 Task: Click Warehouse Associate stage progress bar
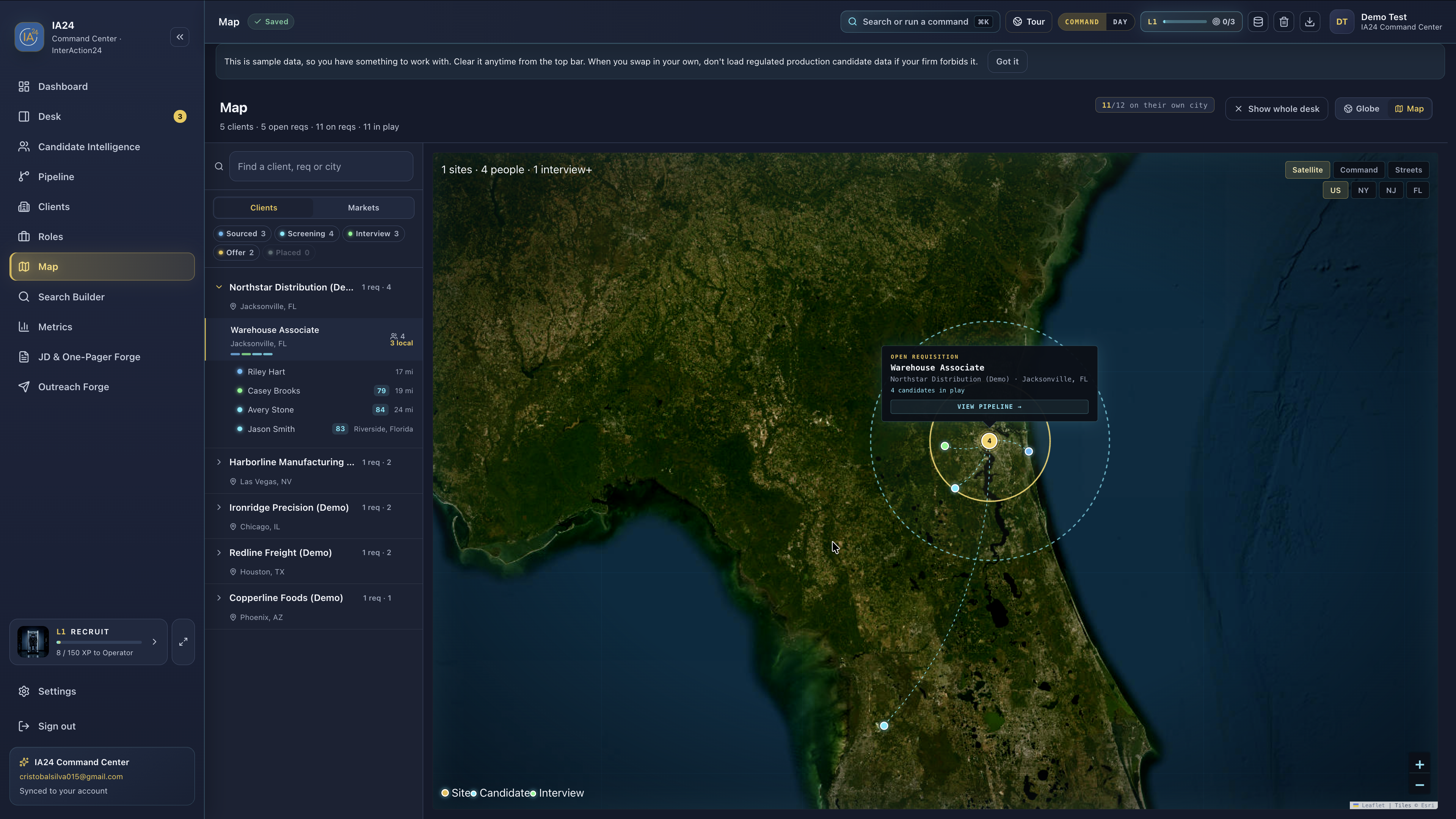(x=251, y=355)
